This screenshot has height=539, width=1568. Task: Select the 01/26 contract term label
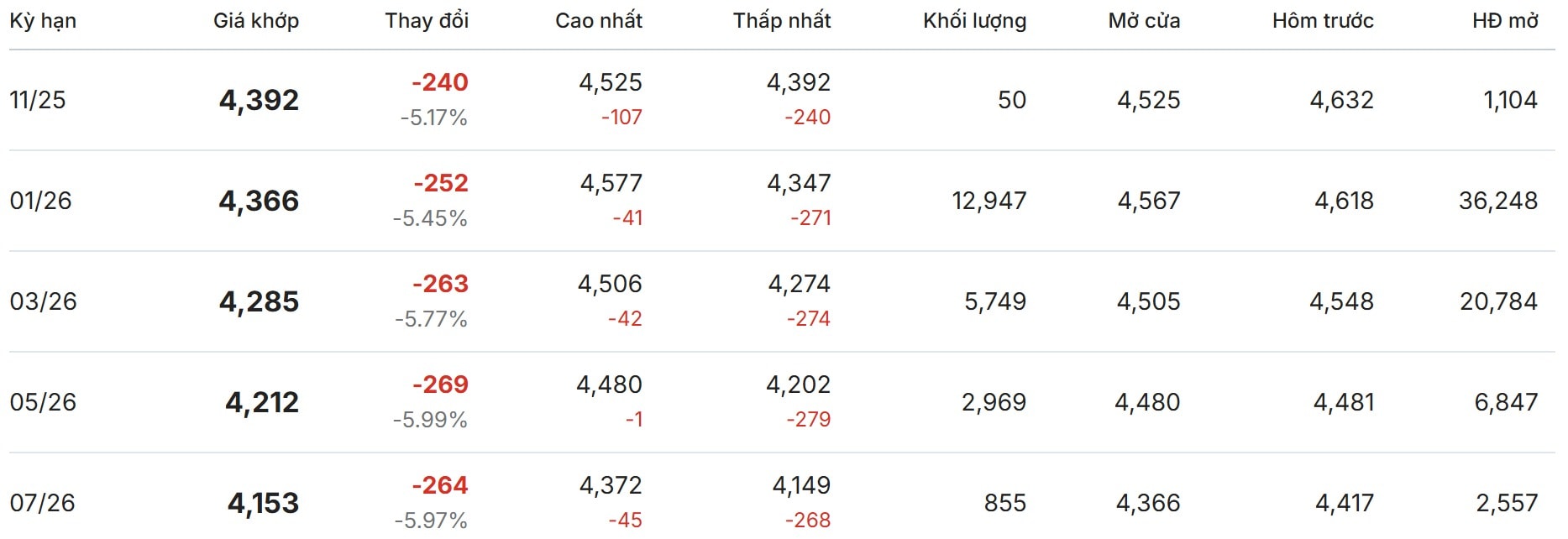point(41,201)
